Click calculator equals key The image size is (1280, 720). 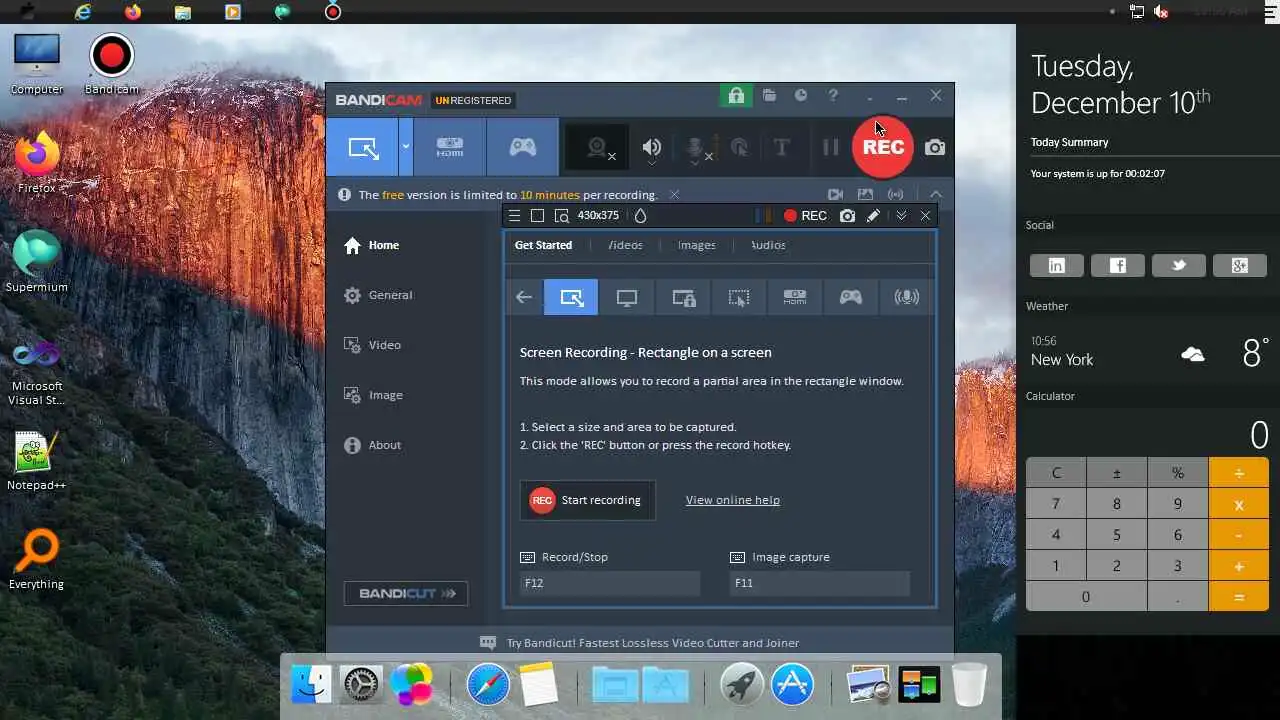click(1239, 597)
